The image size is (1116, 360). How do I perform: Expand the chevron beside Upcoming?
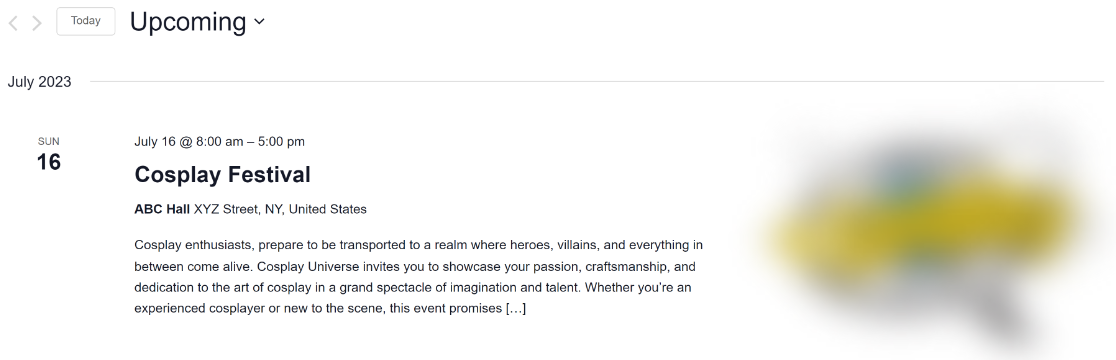[259, 22]
